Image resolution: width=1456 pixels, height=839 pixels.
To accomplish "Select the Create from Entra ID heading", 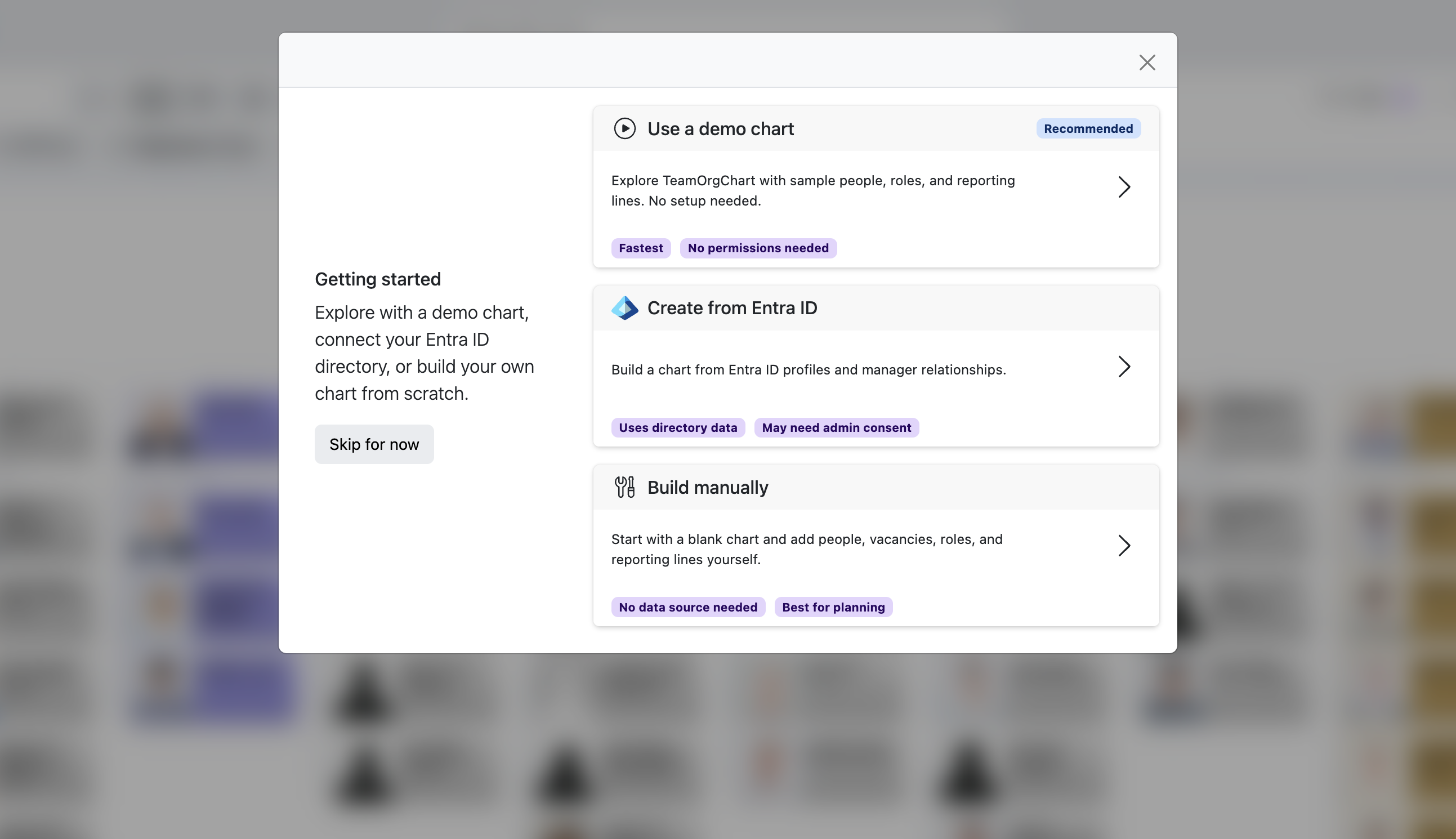I will click(x=732, y=308).
